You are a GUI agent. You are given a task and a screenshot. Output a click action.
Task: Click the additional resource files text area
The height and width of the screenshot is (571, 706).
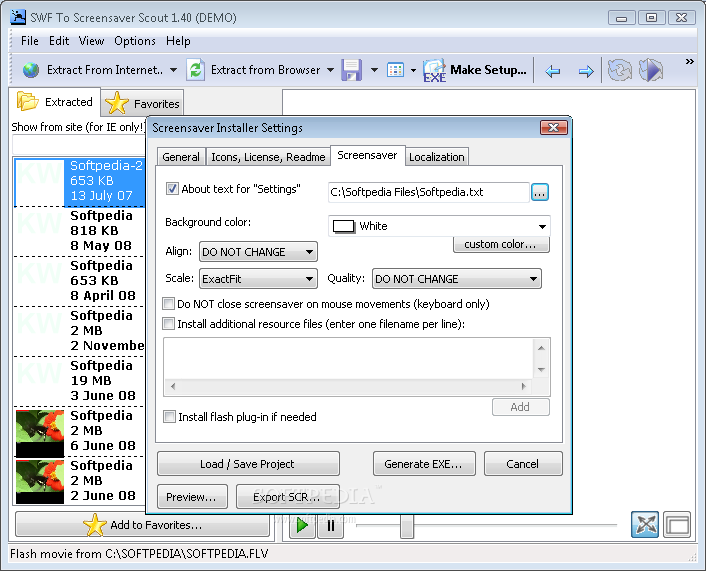pyautogui.click(x=348, y=359)
